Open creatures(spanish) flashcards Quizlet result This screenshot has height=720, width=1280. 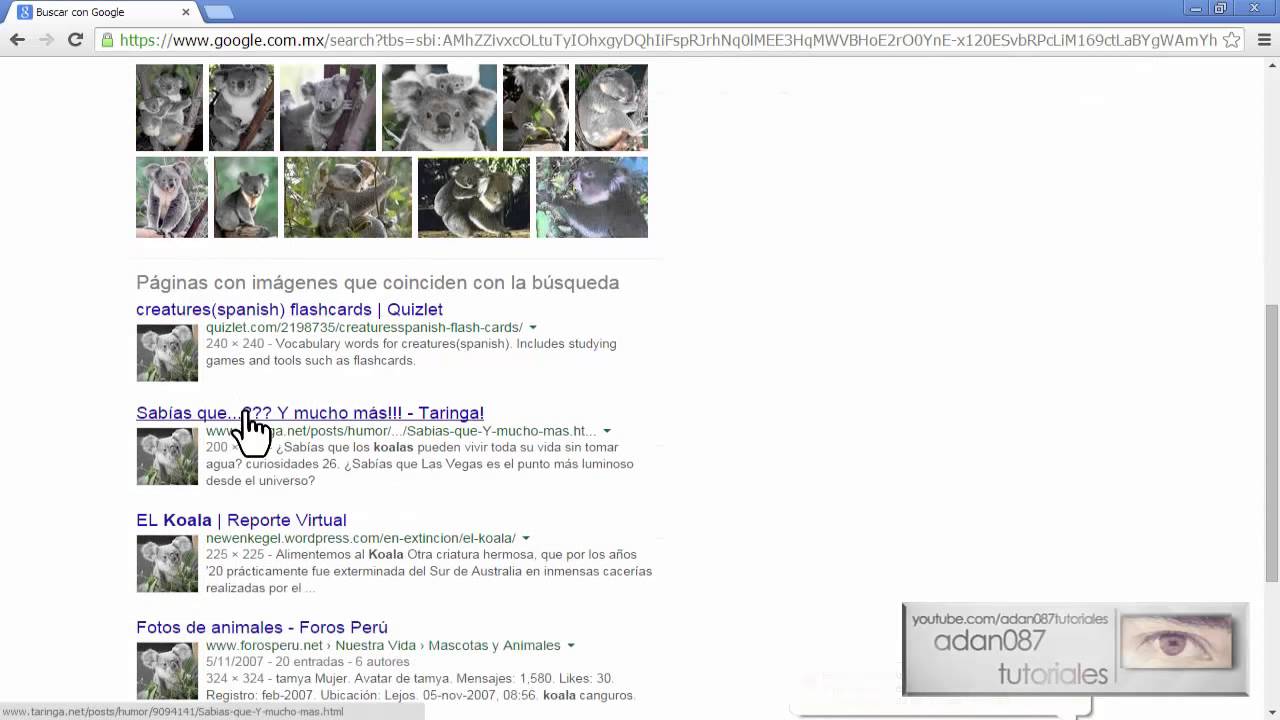(289, 310)
